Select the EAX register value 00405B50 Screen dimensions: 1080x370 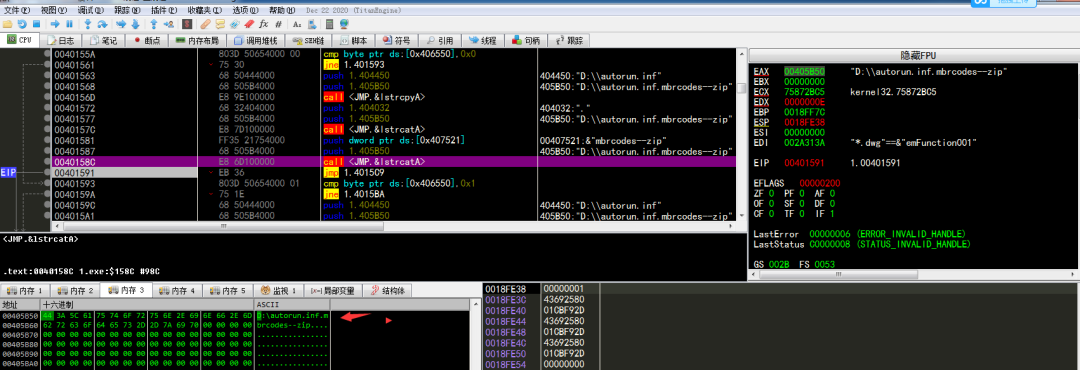804,71
